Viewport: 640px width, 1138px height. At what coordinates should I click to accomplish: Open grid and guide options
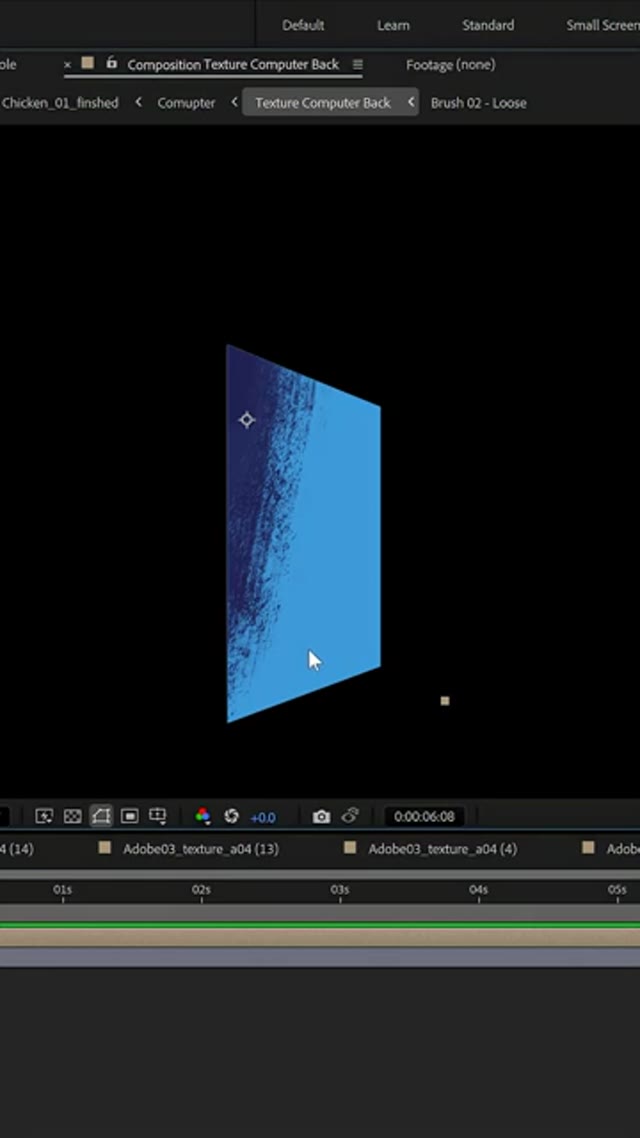157,816
